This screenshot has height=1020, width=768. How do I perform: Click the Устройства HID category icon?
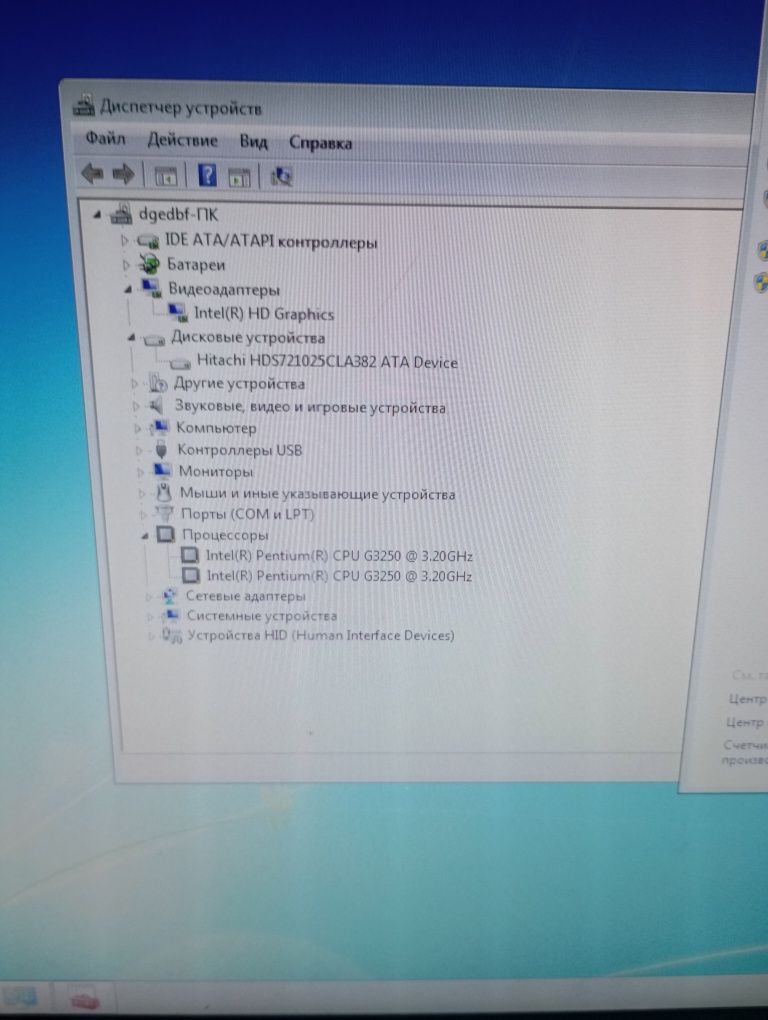(x=172, y=636)
